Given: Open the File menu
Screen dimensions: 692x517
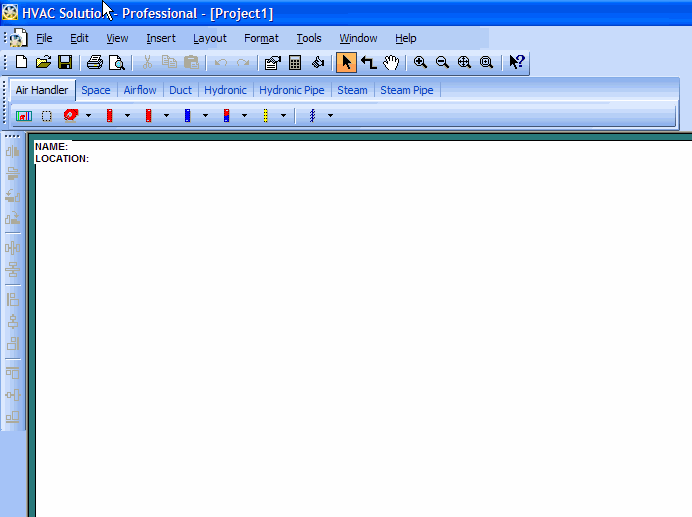Looking at the screenshot, I should click(x=44, y=38).
